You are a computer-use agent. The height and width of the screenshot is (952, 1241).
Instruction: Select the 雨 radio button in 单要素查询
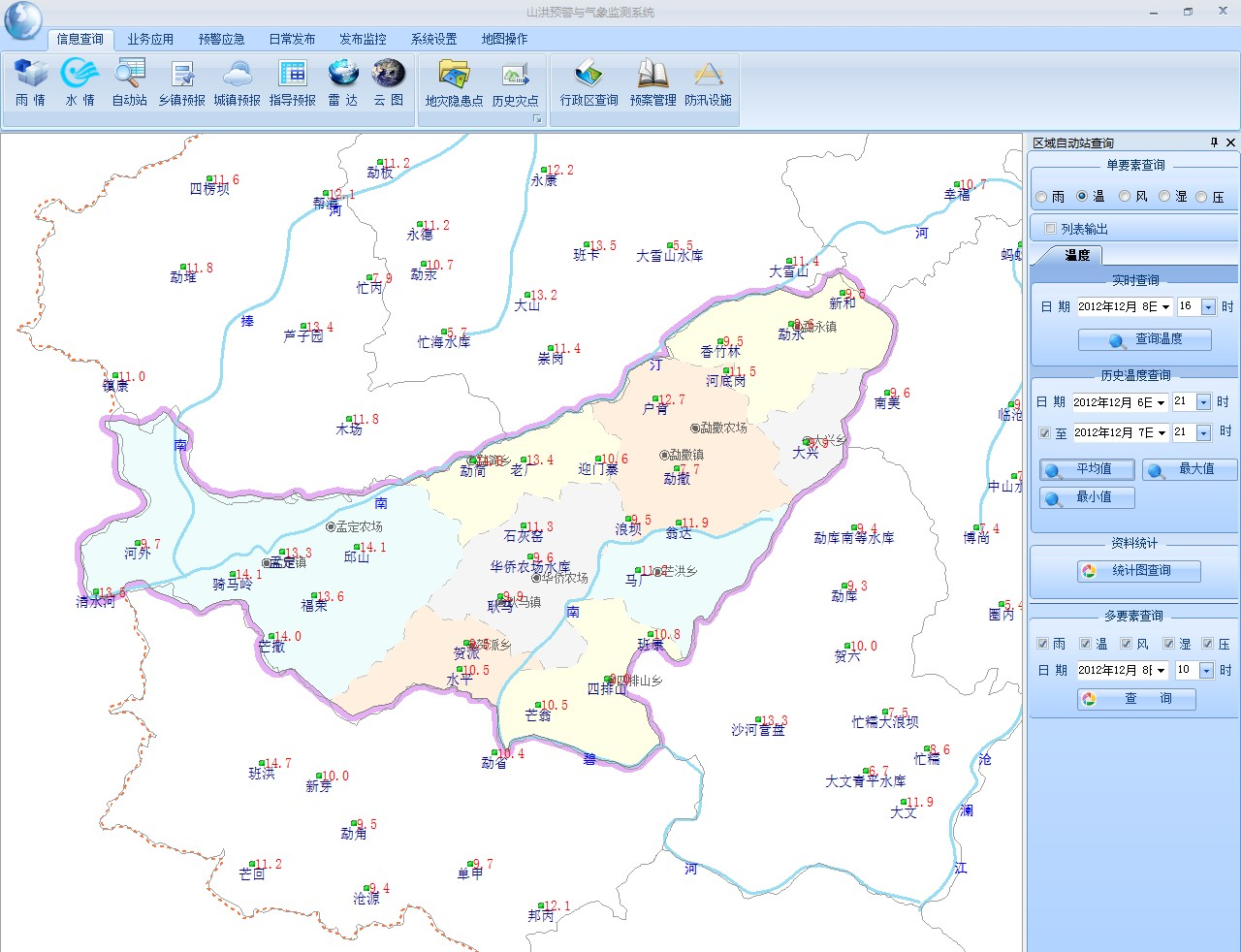tap(1041, 197)
